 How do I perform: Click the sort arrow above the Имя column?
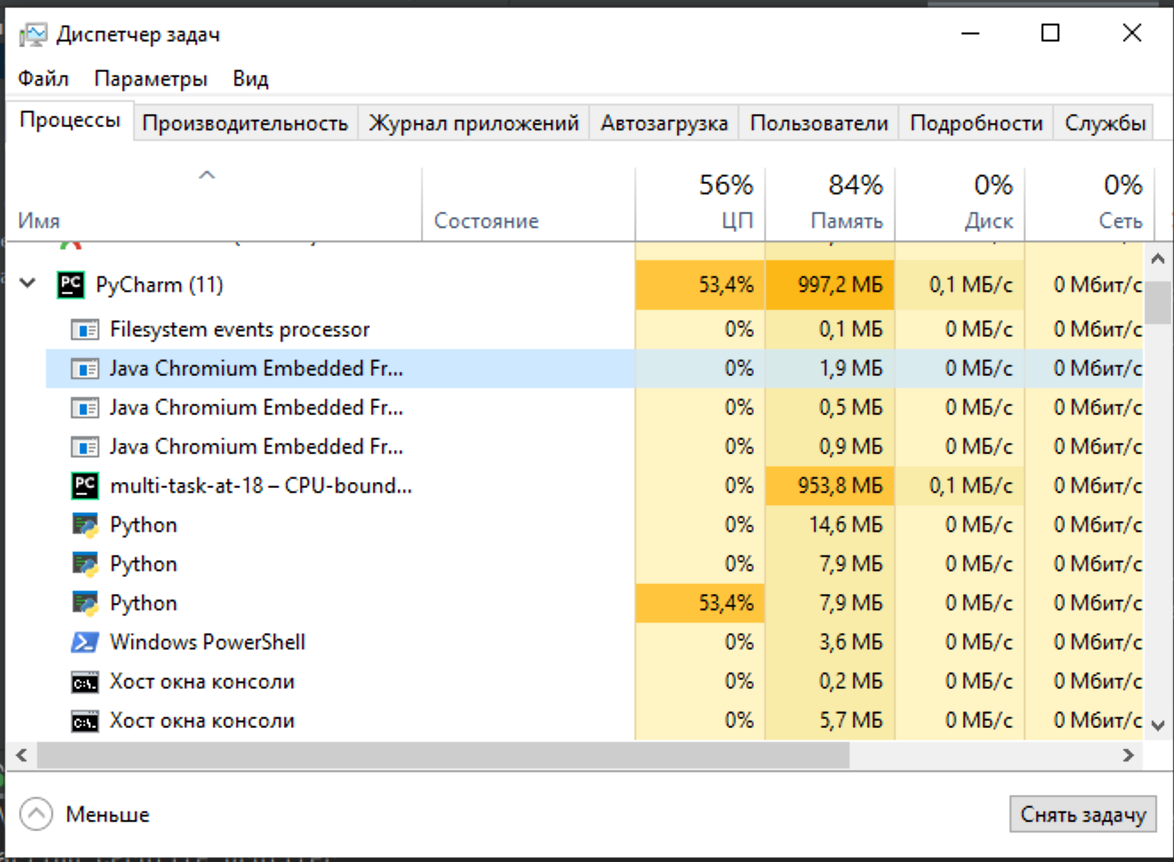tap(207, 175)
